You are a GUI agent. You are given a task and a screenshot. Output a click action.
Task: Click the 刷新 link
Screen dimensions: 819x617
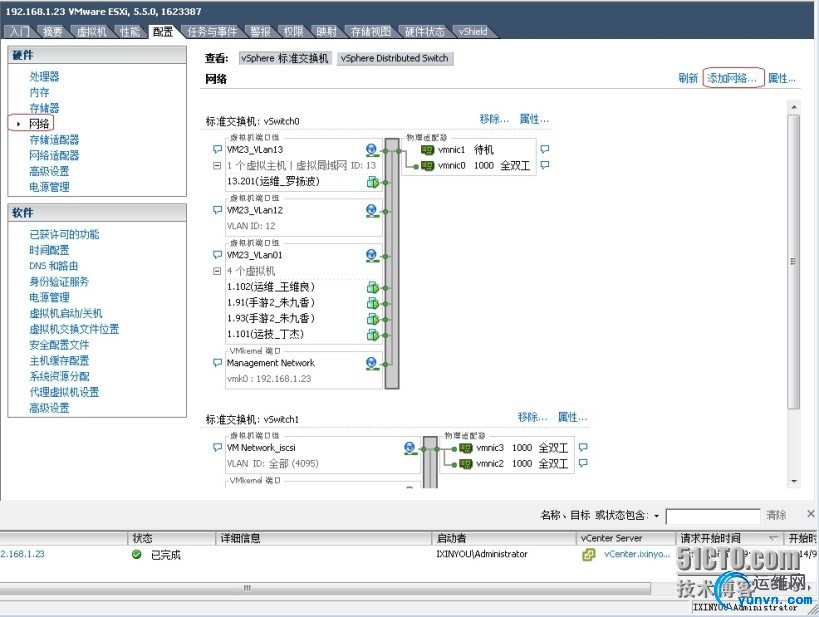pyautogui.click(x=688, y=78)
